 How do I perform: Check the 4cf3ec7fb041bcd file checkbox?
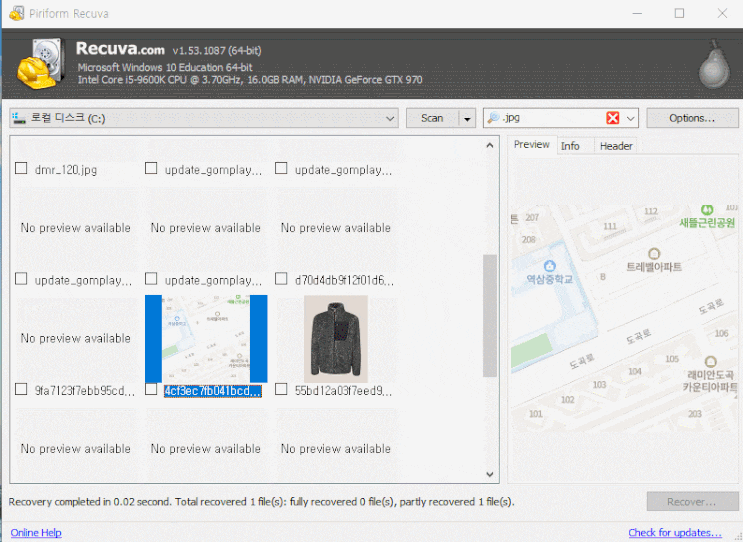151,389
